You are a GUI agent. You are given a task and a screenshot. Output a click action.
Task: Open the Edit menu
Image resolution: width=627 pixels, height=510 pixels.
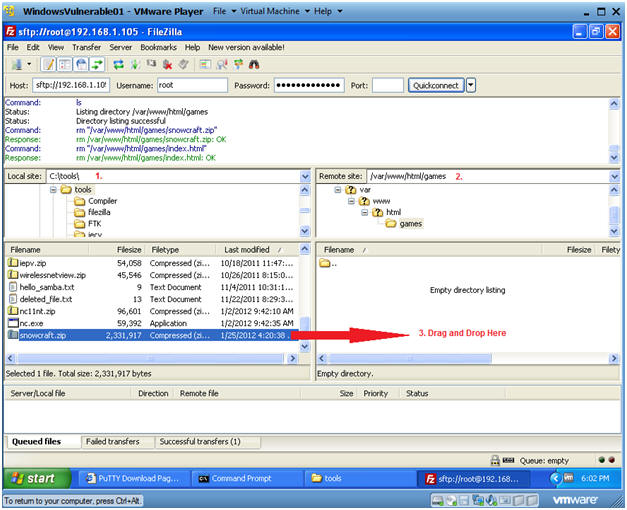(33, 47)
